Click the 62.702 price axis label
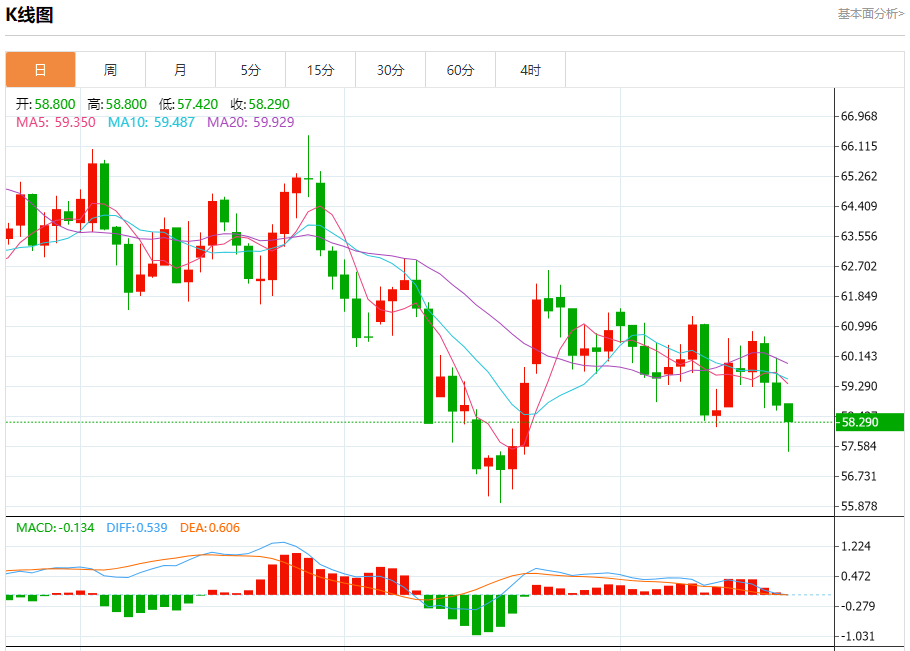Viewport: 910px width, 651px height. (859, 266)
